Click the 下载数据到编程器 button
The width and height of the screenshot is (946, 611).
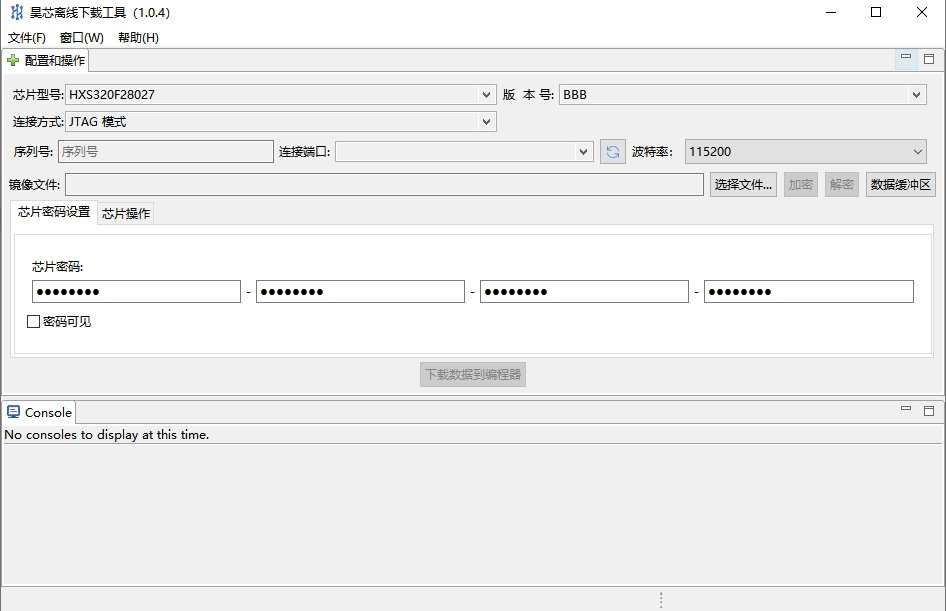(x=473, y=375)
